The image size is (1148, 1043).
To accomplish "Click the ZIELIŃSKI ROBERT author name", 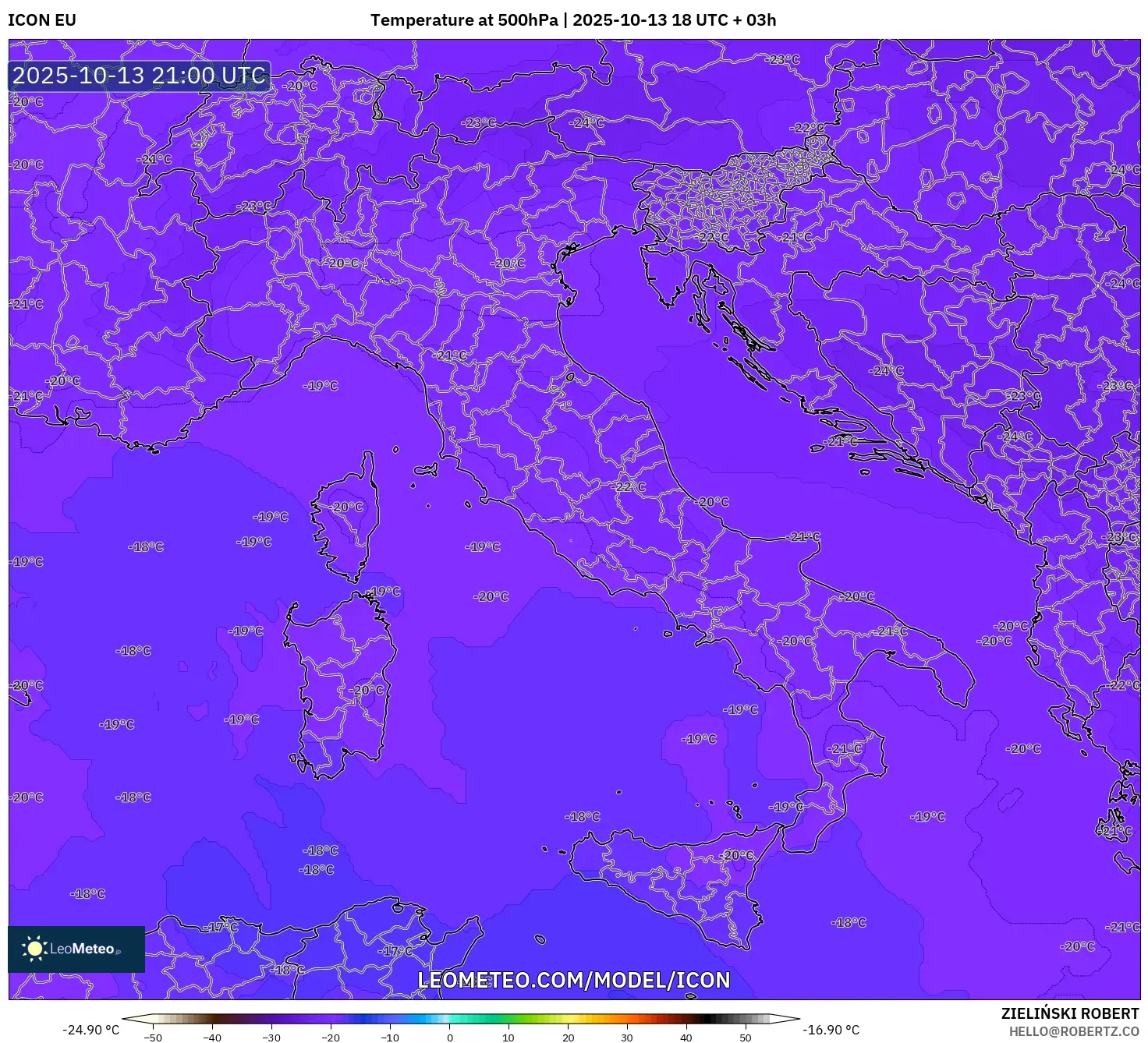I will (1070, 1013).
